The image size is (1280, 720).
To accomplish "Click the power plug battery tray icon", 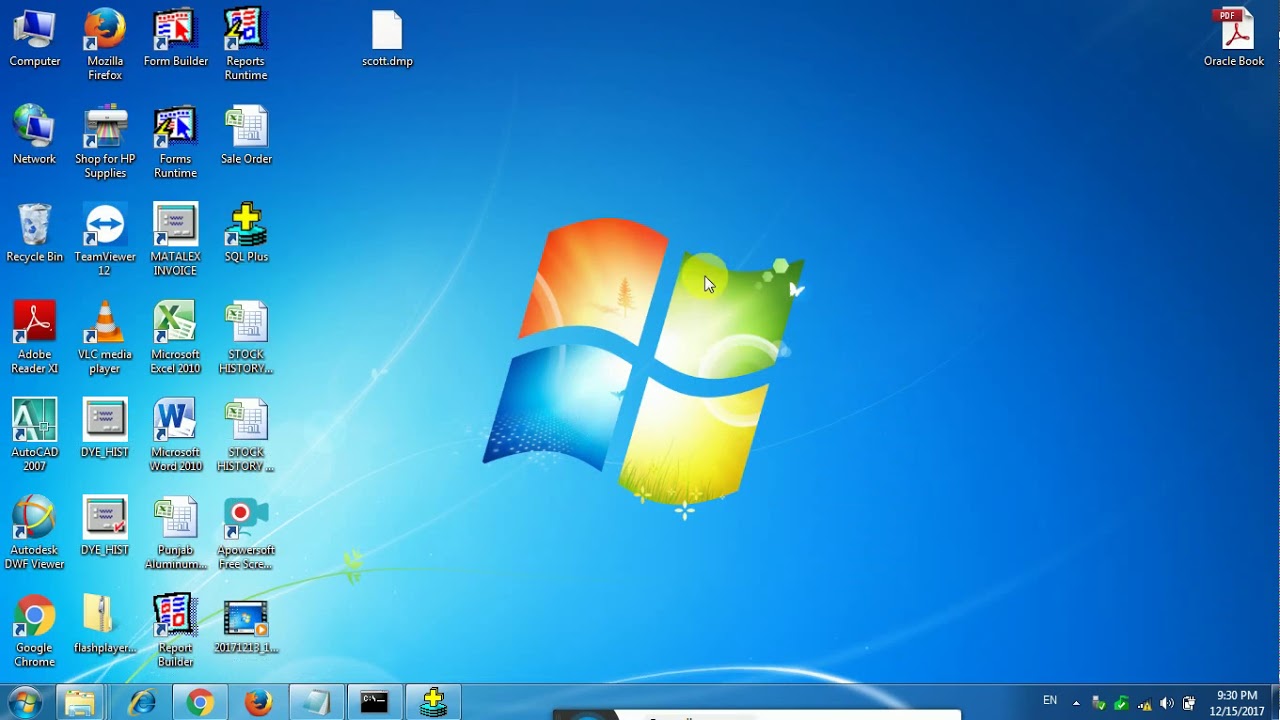I will (1189, 703).
